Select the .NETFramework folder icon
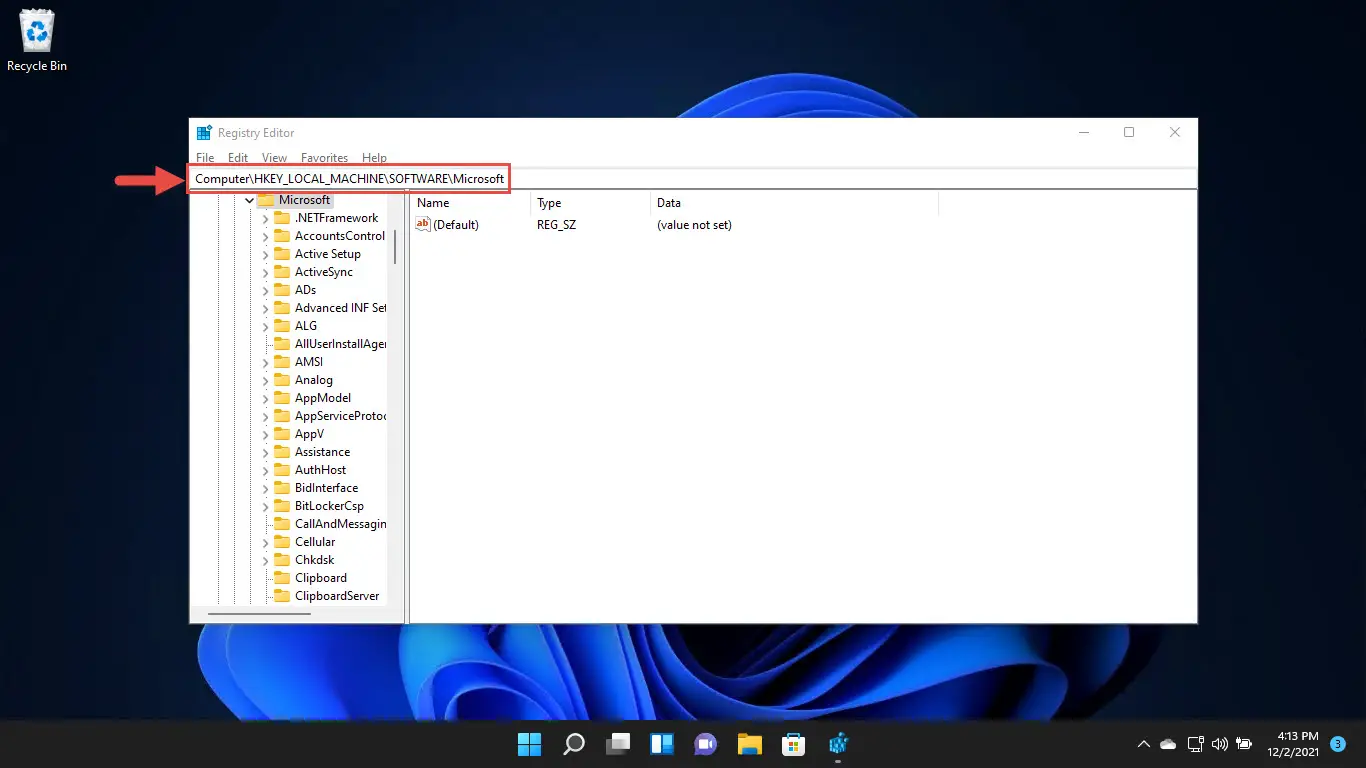Image resolution: width=1366 pixels, height=768 pixels. (282, 218)
